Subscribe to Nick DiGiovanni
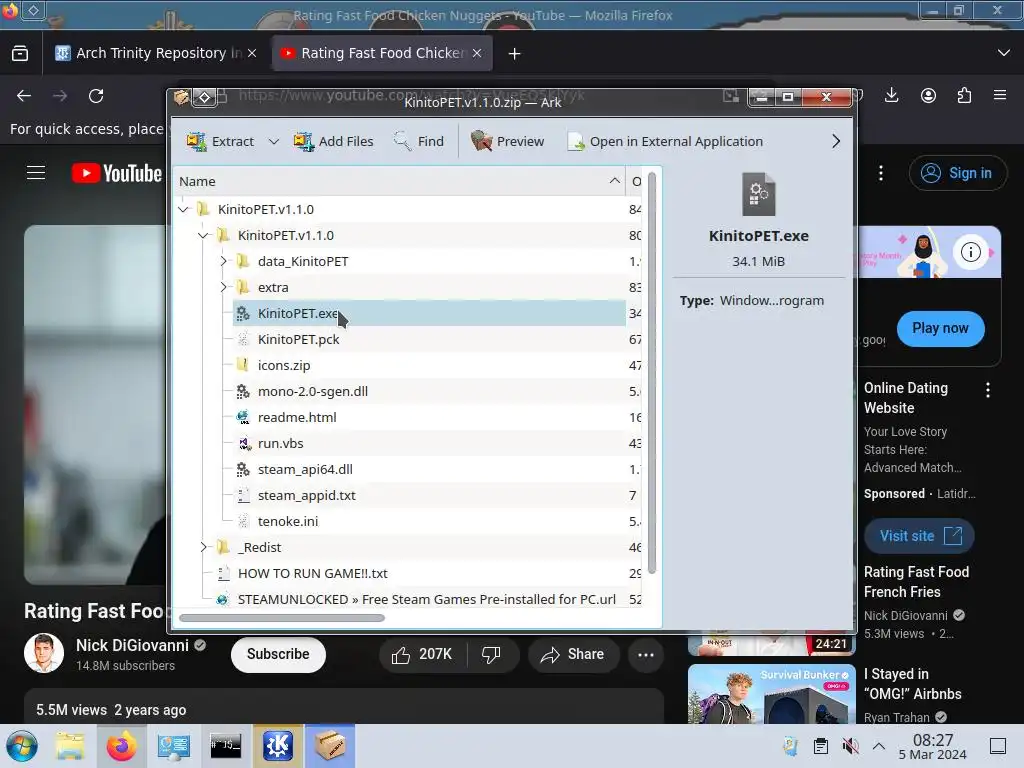This screenshot has height=768, width=1024. coord(278,654)
